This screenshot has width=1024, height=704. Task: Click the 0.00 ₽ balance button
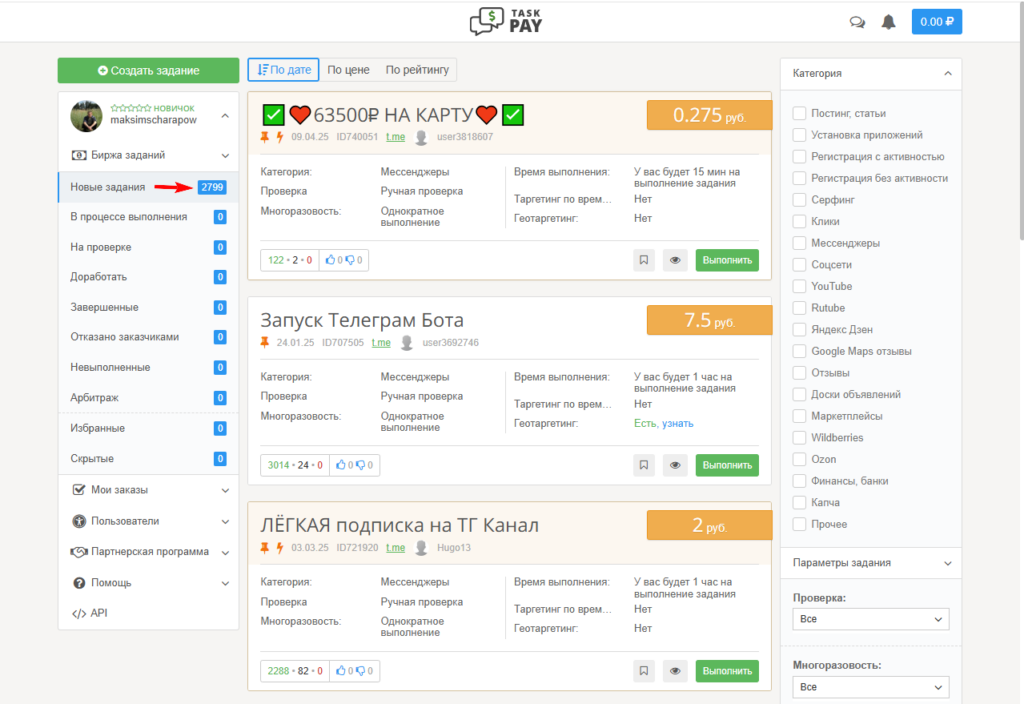click(936, 22)
